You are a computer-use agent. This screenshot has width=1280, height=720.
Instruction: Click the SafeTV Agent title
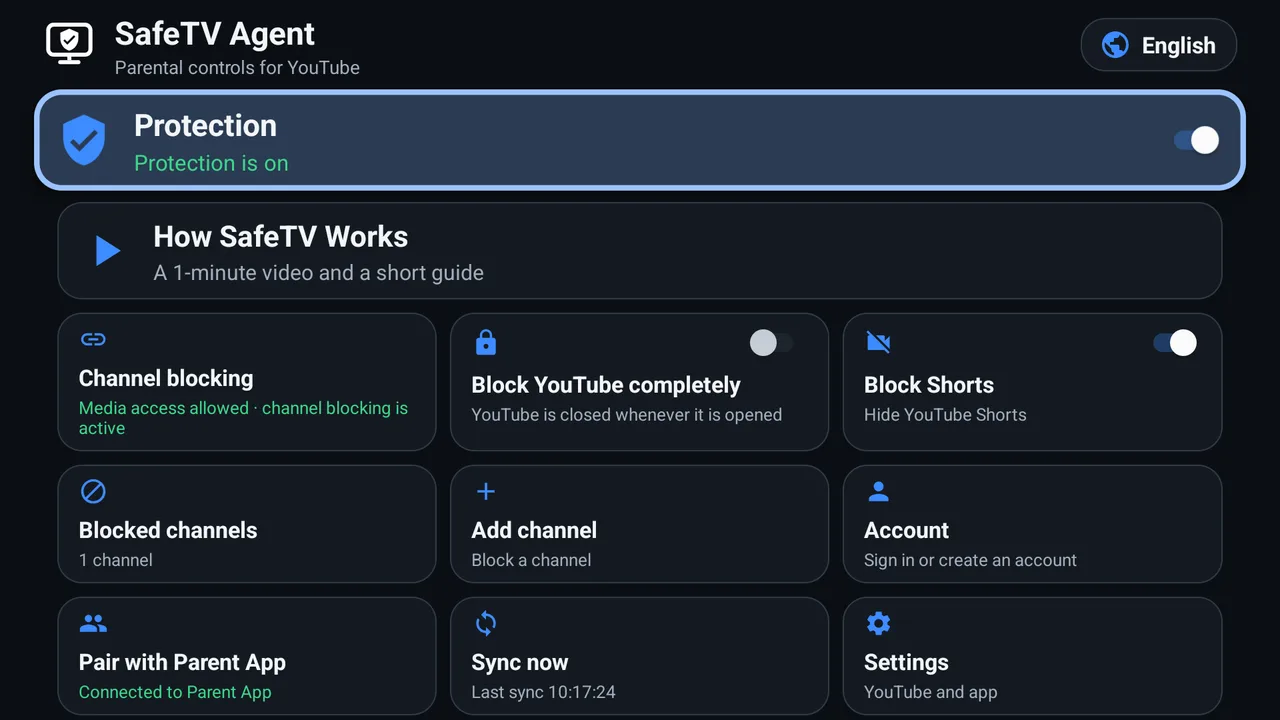215,34
